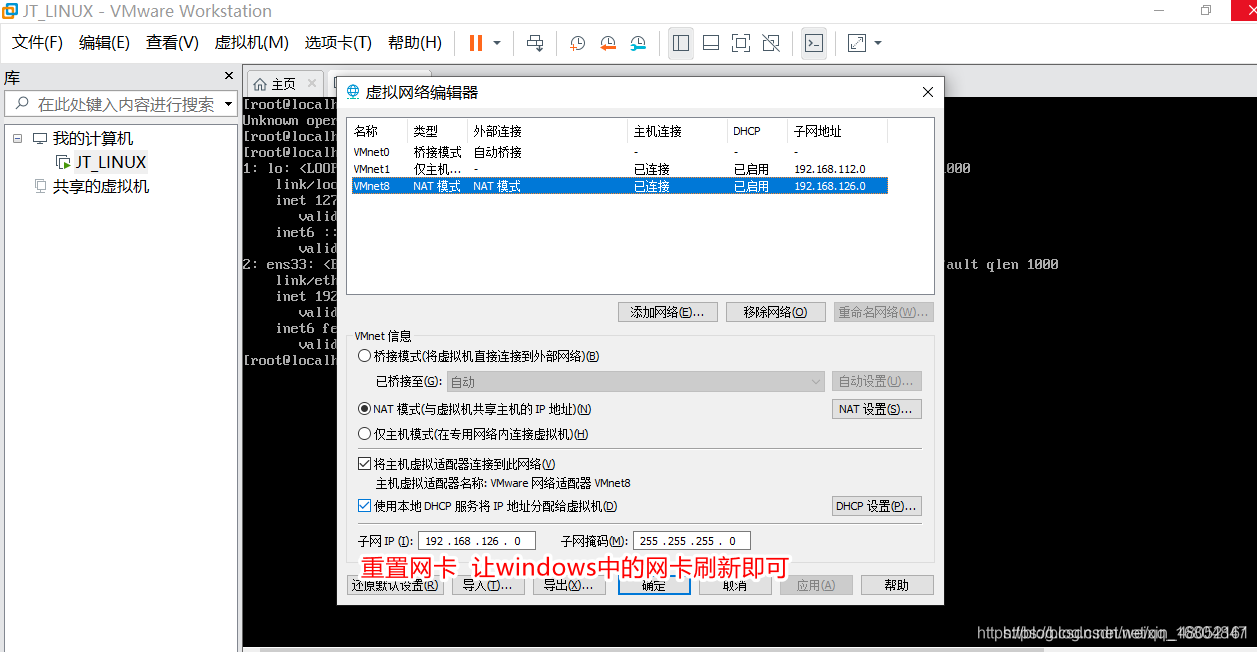The image size is (1257, 652).
Task: Click the revert to snapshot icon
Action: tap(608, 43)
